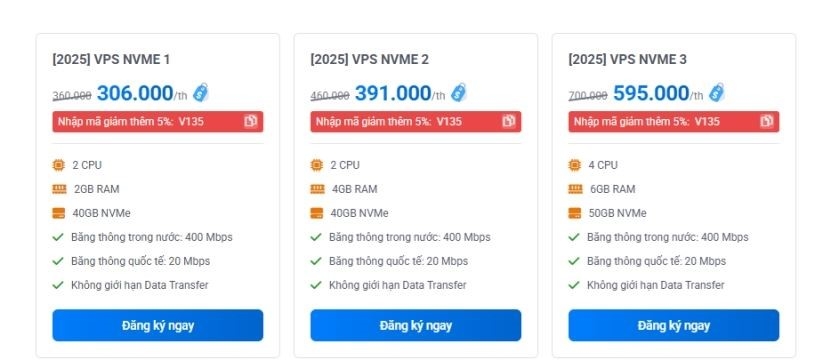Image resolution: width=823 pixels, height=360 pixels.
Task: Open the [2025] VPS NVME 1 title
Action: coord(111,60)
